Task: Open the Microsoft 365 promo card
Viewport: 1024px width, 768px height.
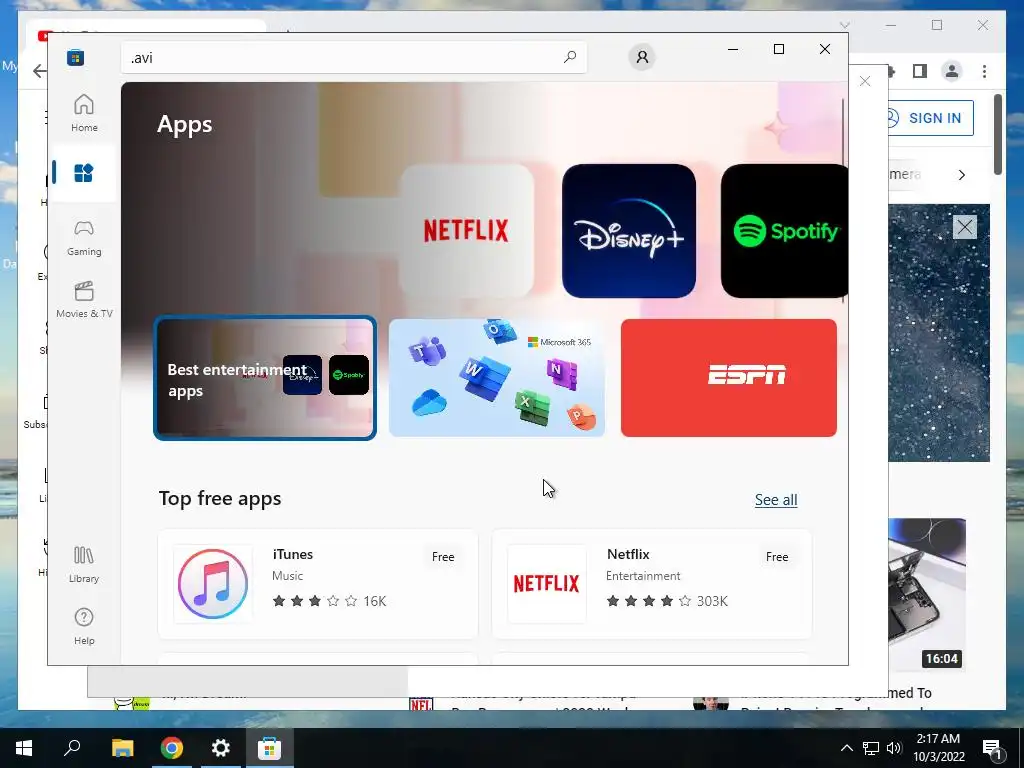Action: pos(496,378)
